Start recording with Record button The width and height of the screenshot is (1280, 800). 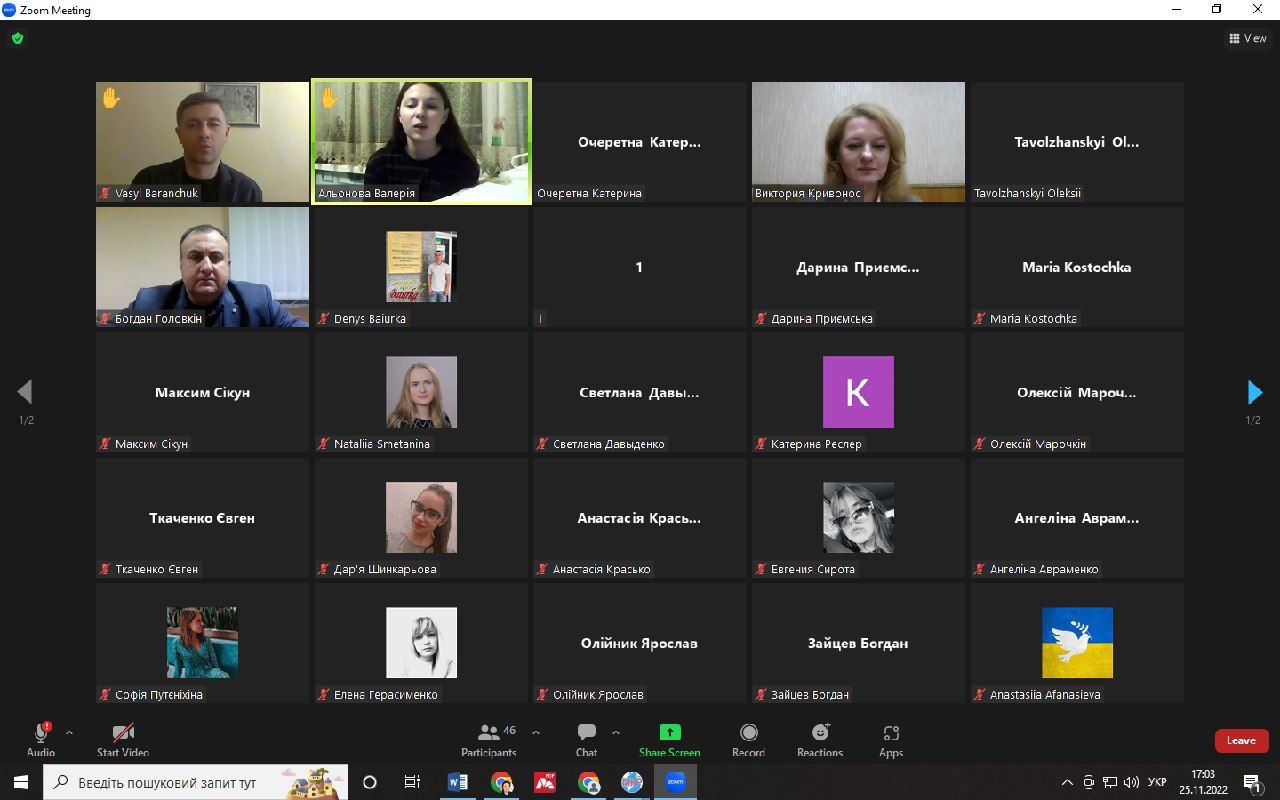pos(748,739)
